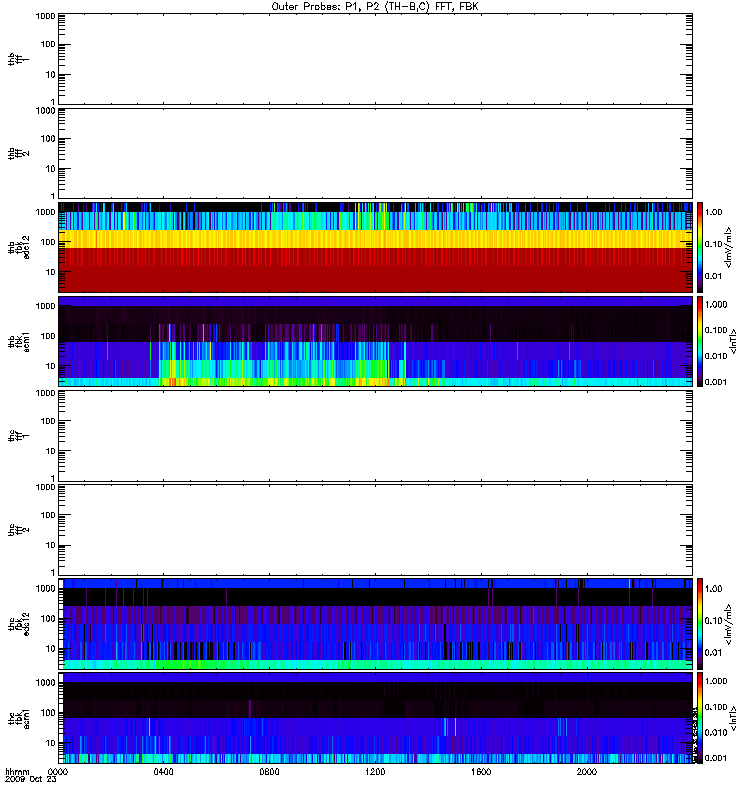Click the "1000" tick of the thc fbk edc12 panel
Screen dimensions: 750x800
tap(45, 588)
